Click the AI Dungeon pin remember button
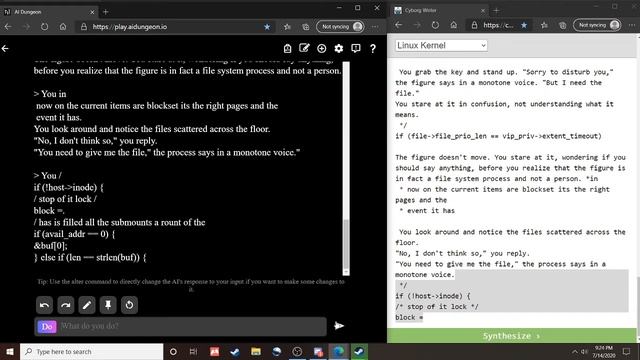Image resolution: width=640 pixels, height=360 pixels. (108, 305)
